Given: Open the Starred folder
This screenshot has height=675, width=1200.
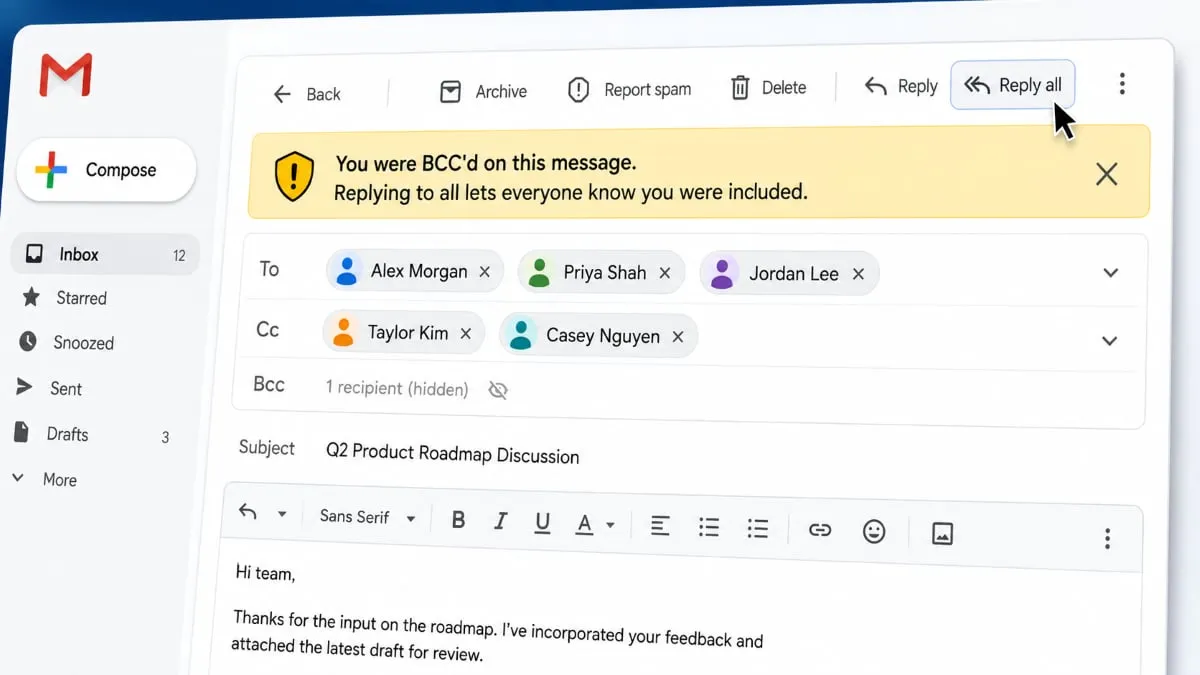Looking at the screenshot, I should coord(64,298).
